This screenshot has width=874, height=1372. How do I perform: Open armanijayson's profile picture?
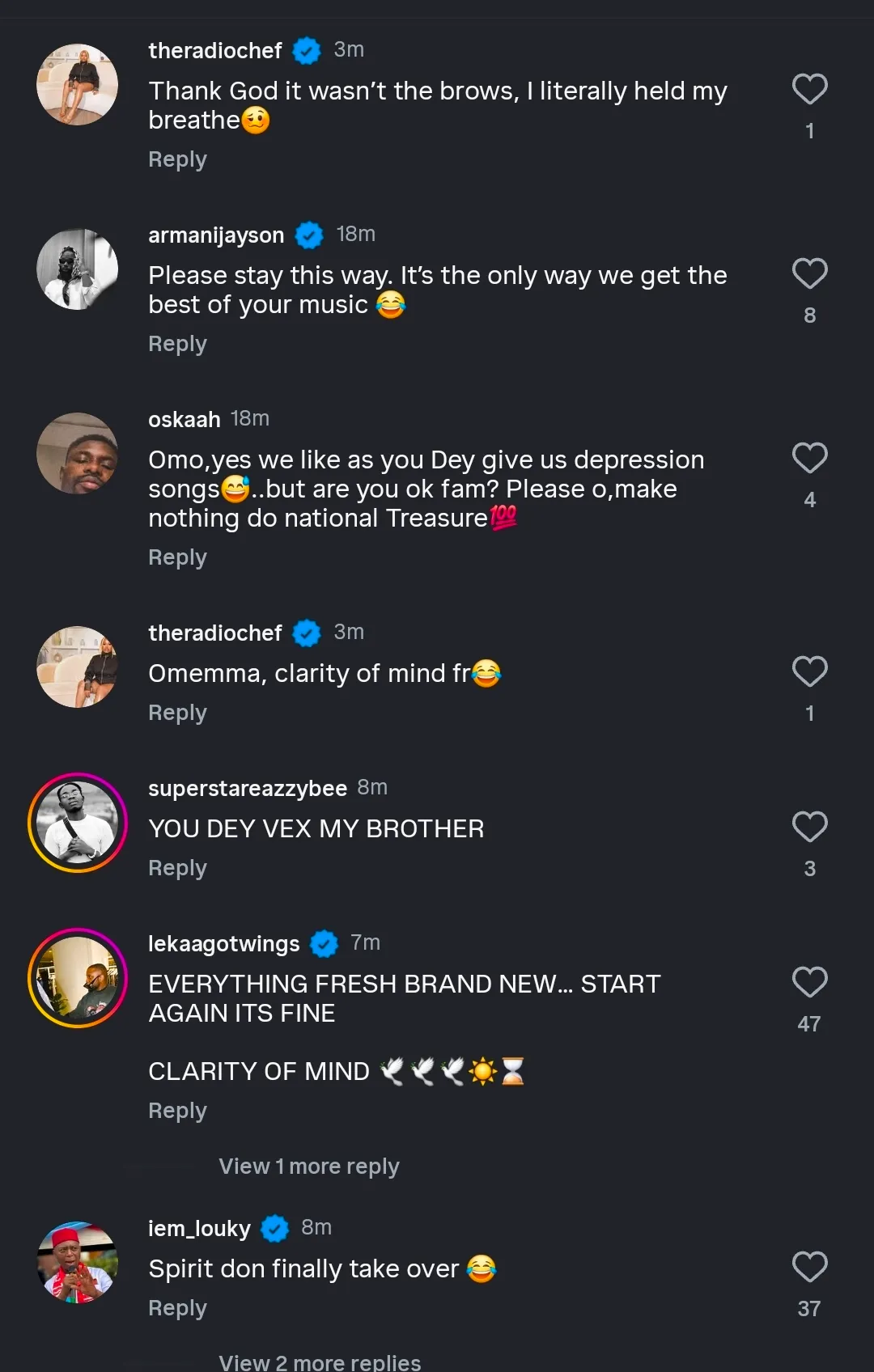(x=78, y=269)
